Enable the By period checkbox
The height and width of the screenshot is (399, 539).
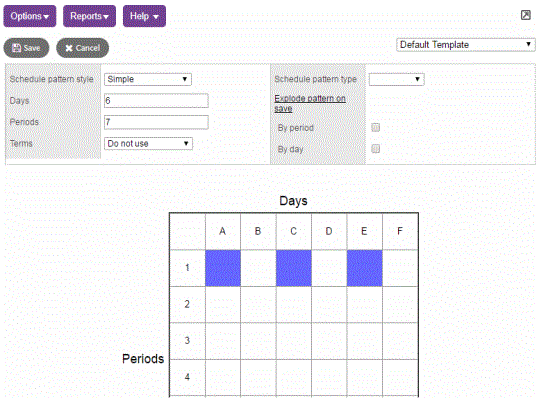click(x=376, y=128)
